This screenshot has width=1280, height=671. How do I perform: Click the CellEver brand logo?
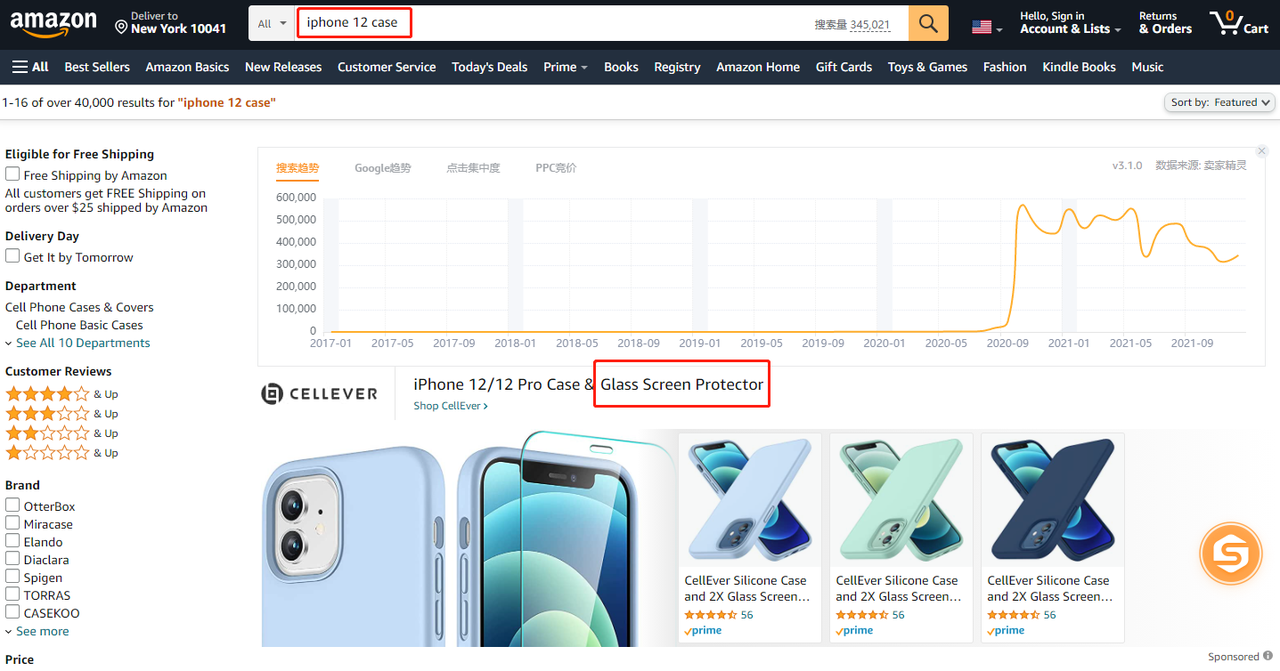pos(320,394)
